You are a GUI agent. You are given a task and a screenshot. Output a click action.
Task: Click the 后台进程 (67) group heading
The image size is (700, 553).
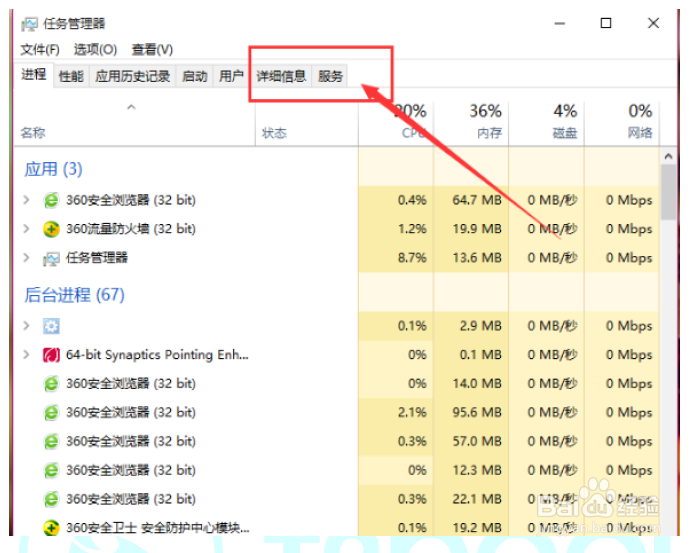pos(75,295)
